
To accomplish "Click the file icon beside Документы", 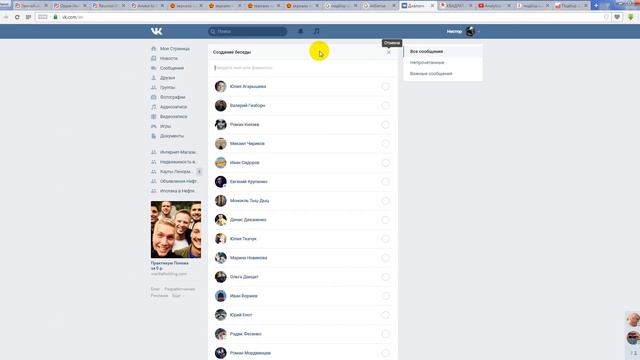I will click(x=153, y=136).
